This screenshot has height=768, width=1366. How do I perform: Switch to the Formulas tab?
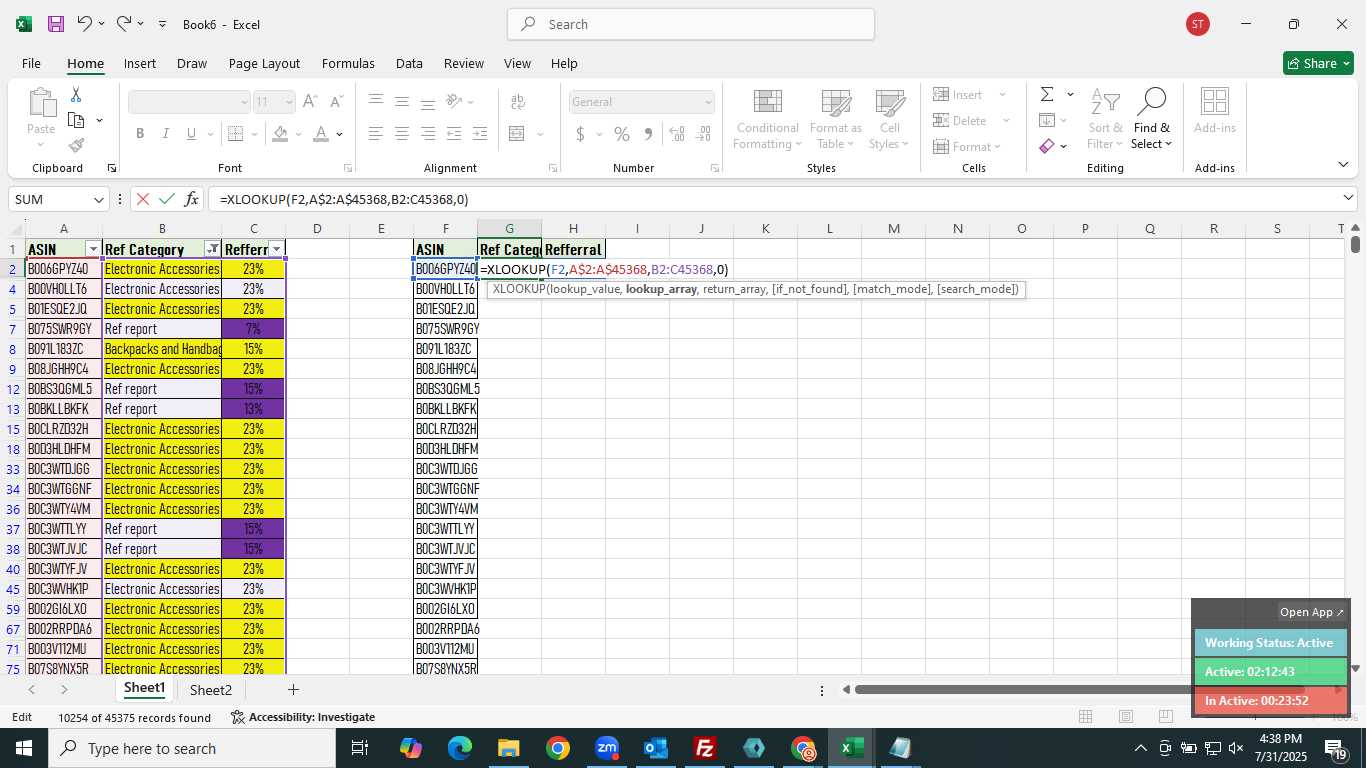point(348,63)
